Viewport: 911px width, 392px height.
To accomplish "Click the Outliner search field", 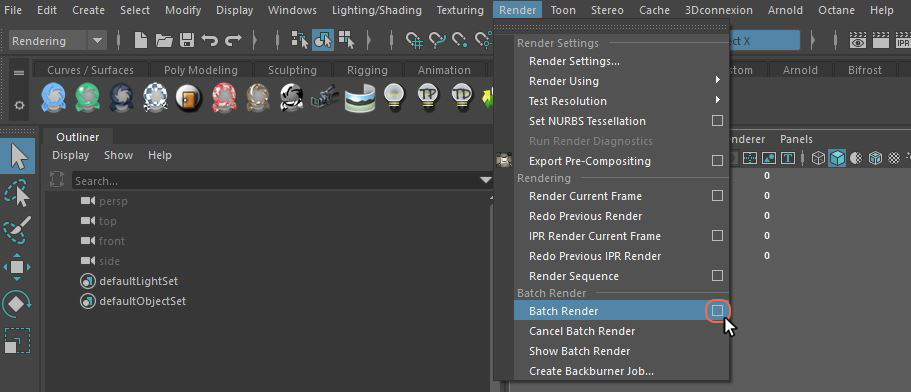I will pyautogui.click(x=275, y=181).
